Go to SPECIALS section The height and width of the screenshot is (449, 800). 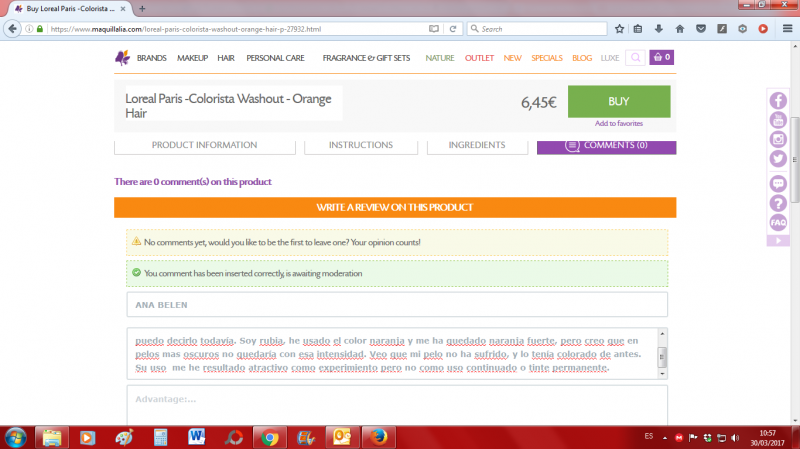(x=546, y=58)
